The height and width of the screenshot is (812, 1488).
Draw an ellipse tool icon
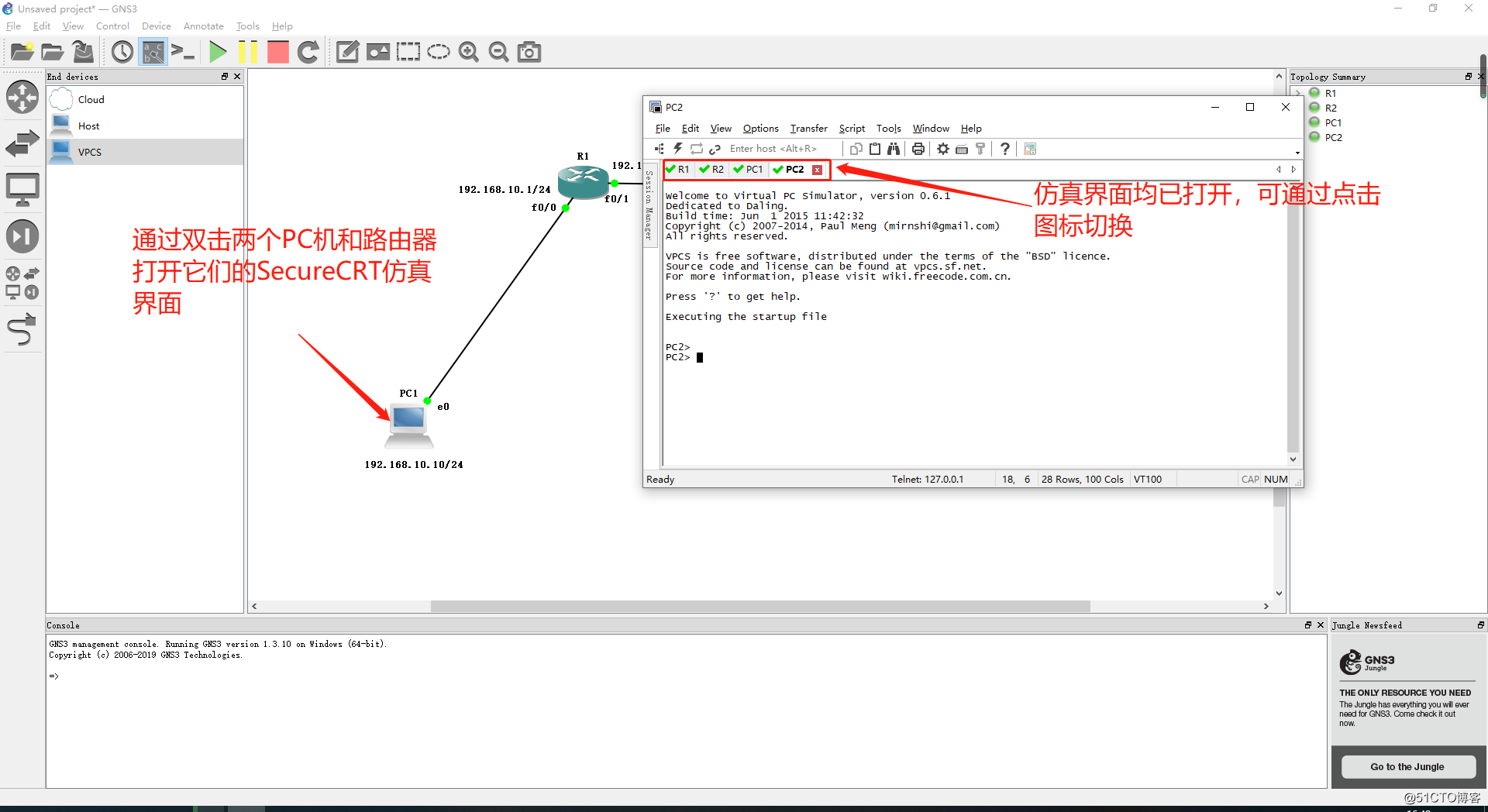coord(438,52)
